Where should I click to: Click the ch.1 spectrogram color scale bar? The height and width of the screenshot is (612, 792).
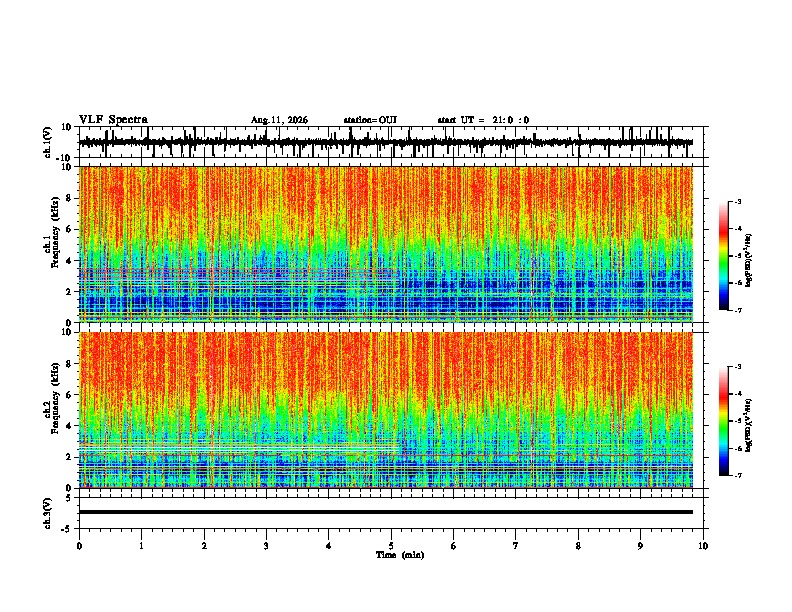pyautogui.click(x=723, y=256)
